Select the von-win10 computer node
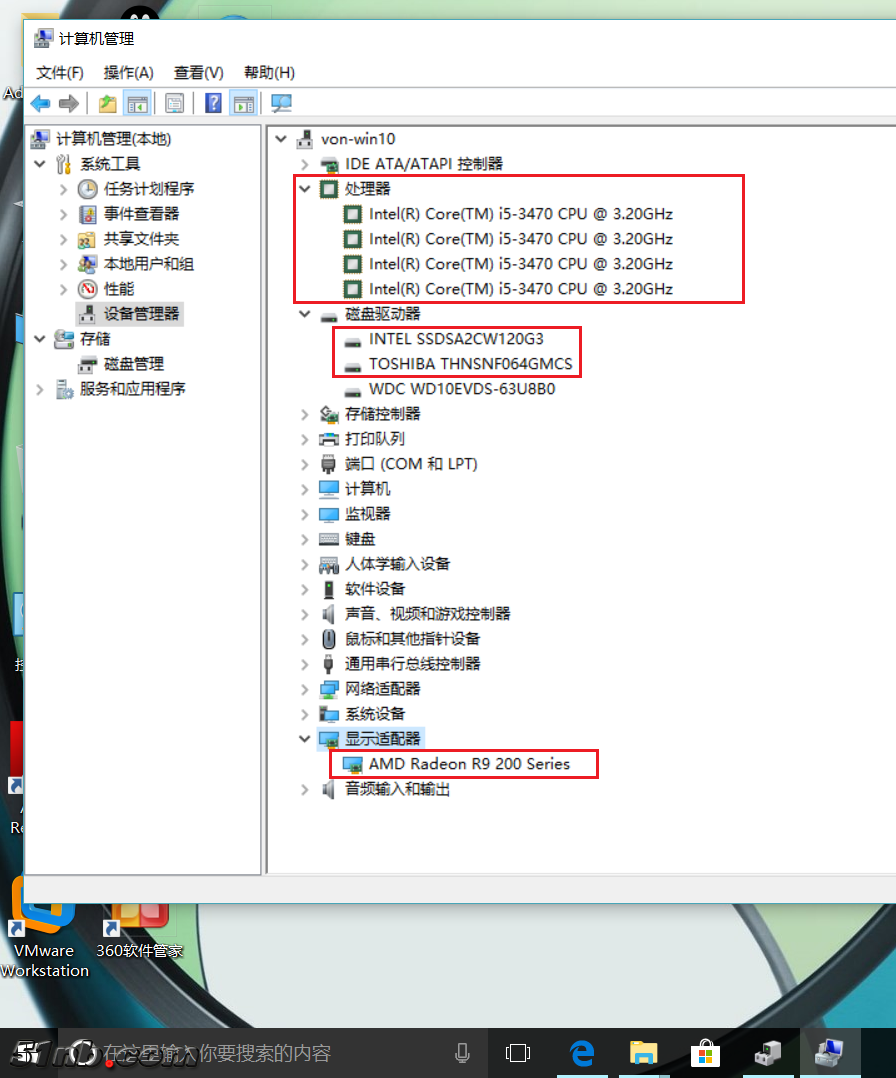Image resolution: width=896 pixels, height=1078 pixels. (x=358, y=139)
